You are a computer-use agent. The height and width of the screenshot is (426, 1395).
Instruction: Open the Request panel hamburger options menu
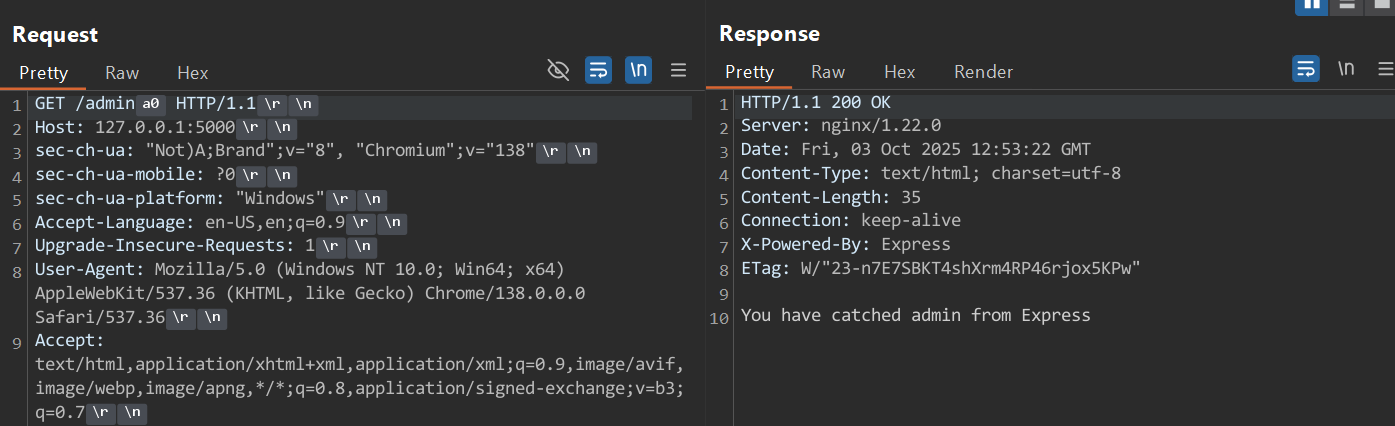click(678, 70)
